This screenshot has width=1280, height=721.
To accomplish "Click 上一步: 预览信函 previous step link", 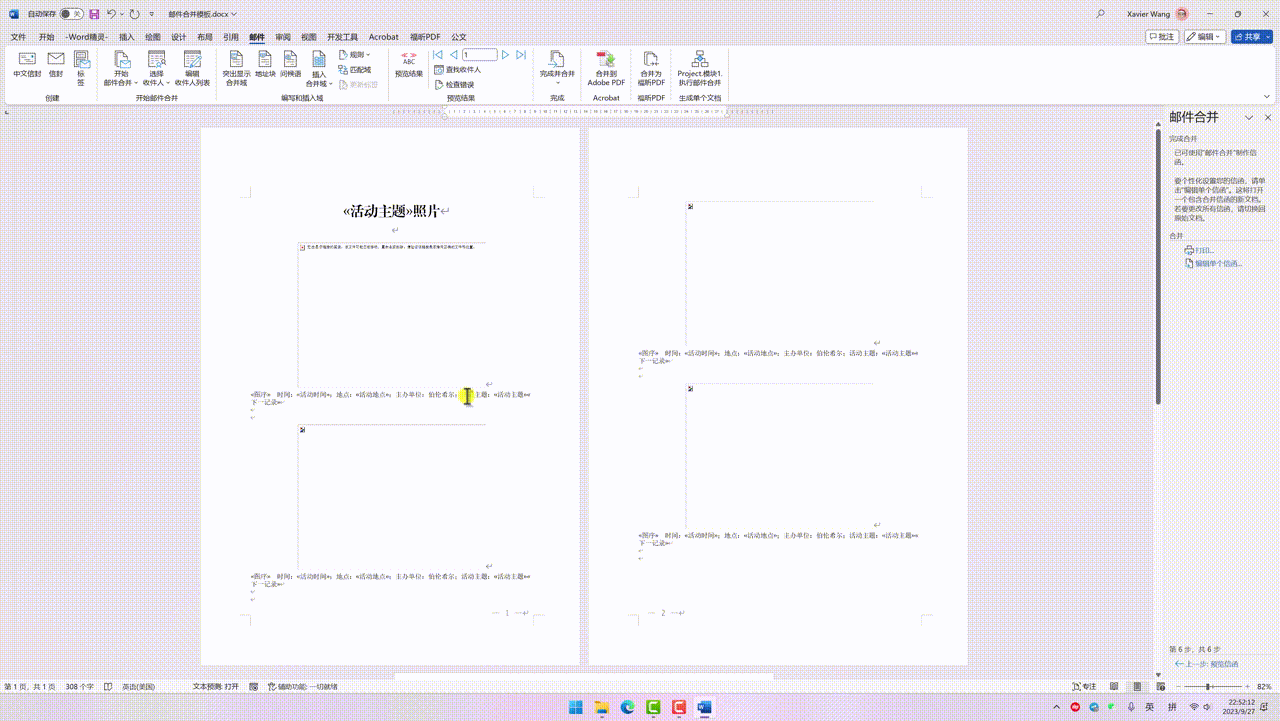I will pos(1207,664).
